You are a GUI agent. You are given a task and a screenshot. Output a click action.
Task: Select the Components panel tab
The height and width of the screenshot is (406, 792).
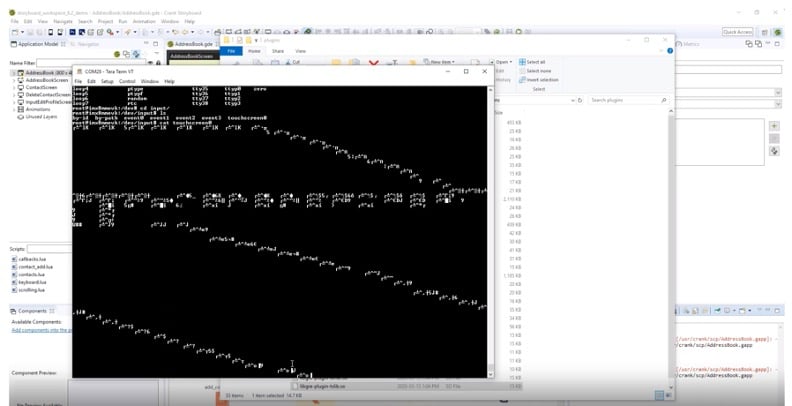pyautogui.click(x=32, y=311)
